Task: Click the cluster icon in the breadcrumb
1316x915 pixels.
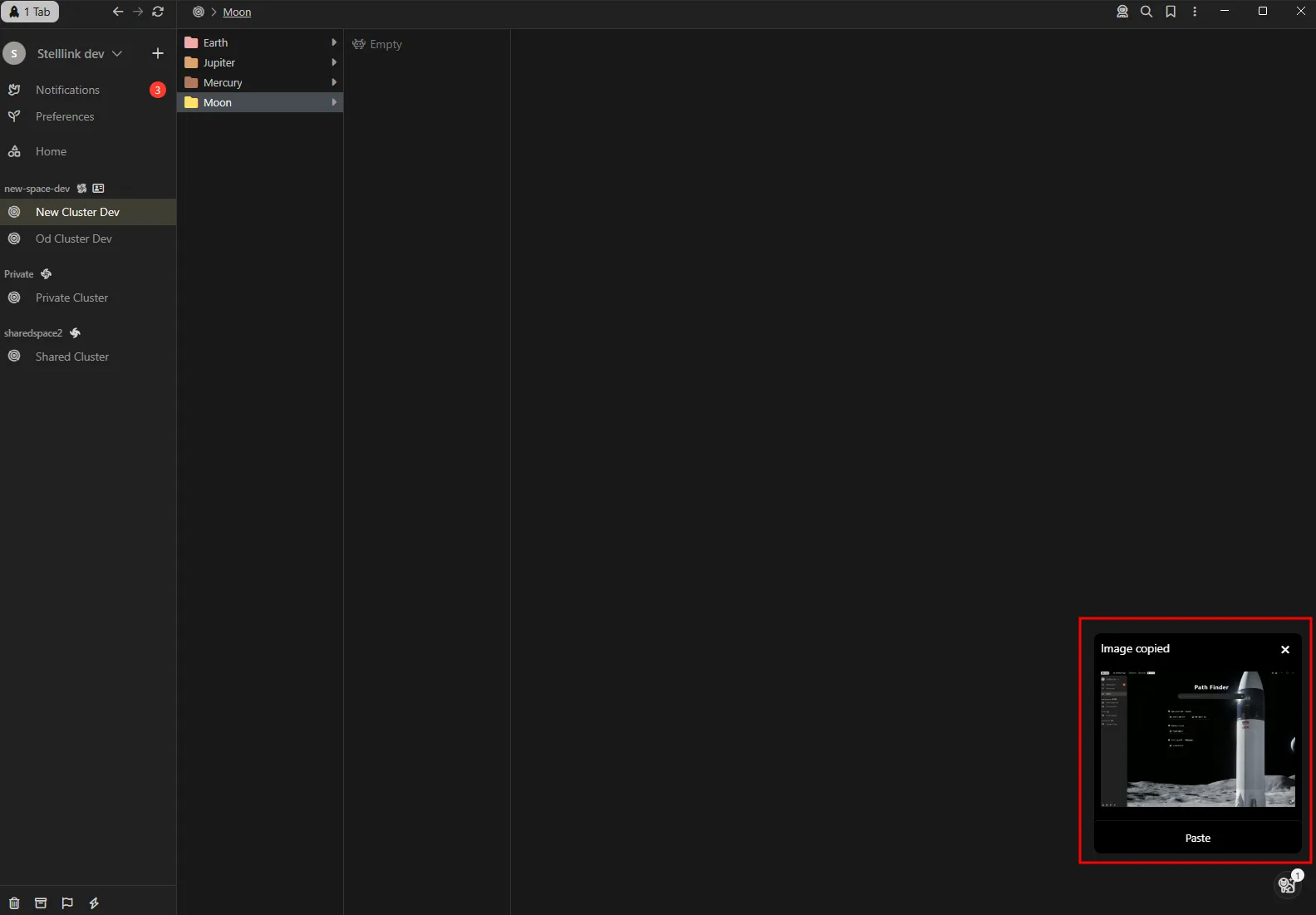Action: [x=199, y=12]
